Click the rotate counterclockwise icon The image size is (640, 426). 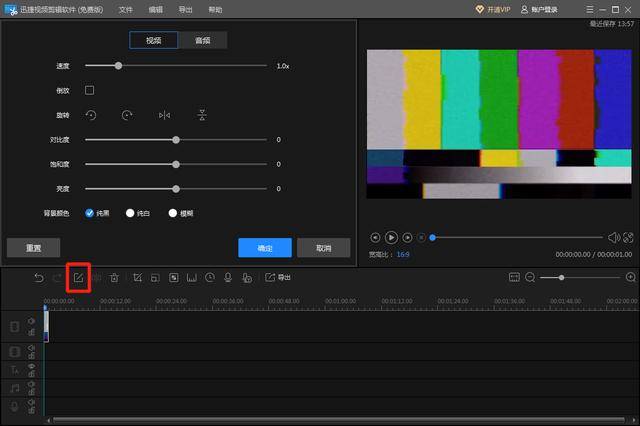[x=91, y=115]
